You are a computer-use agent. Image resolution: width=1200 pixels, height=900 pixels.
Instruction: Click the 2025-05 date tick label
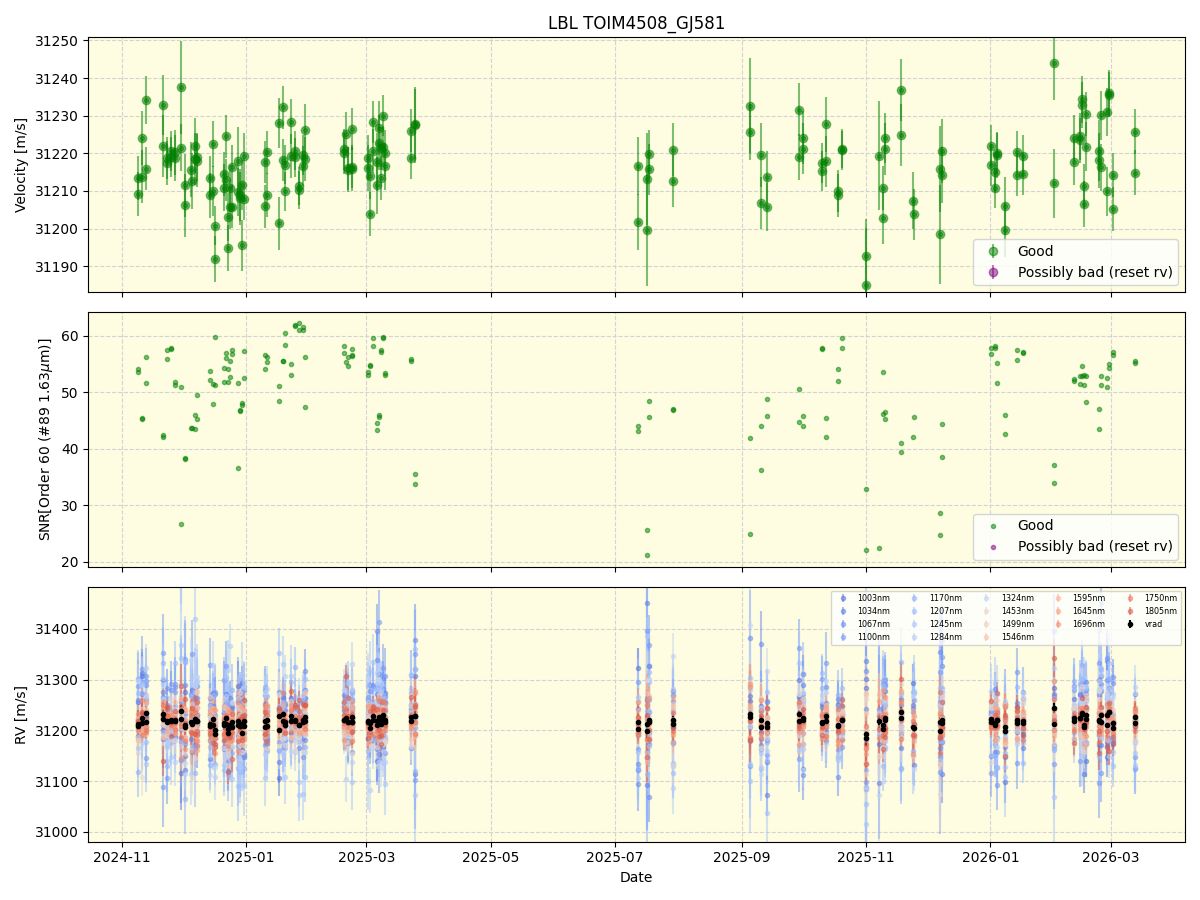(490, 857)
